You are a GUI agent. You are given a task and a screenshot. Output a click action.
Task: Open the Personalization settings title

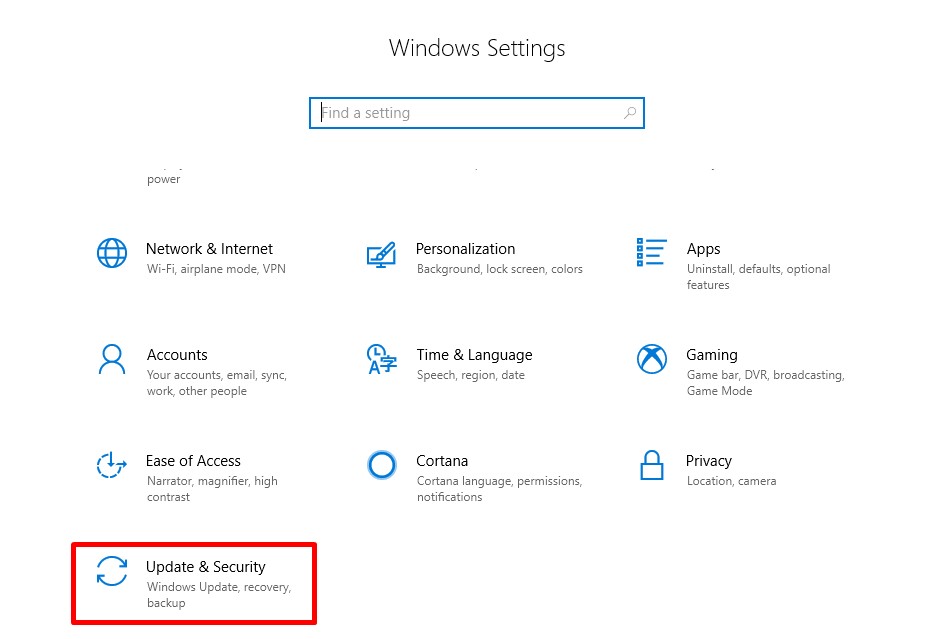pyautogui.click(x=465, y=249)
